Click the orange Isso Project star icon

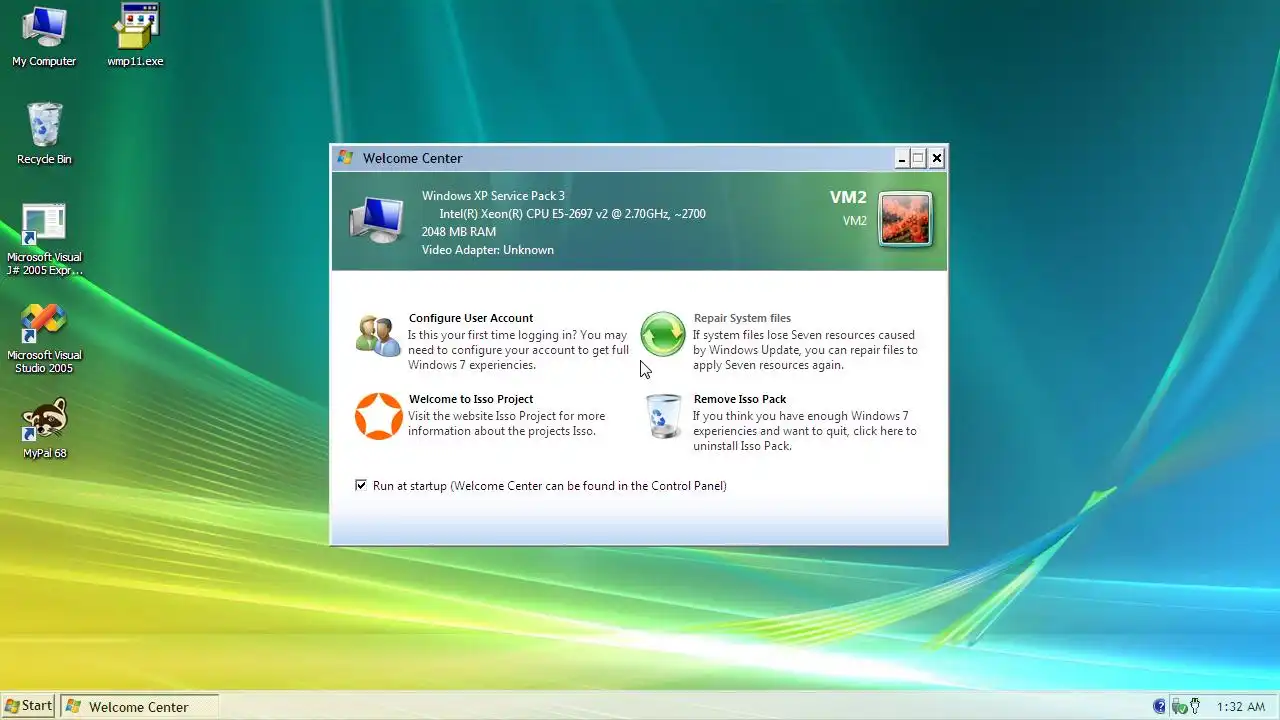(x=379, y=416)
